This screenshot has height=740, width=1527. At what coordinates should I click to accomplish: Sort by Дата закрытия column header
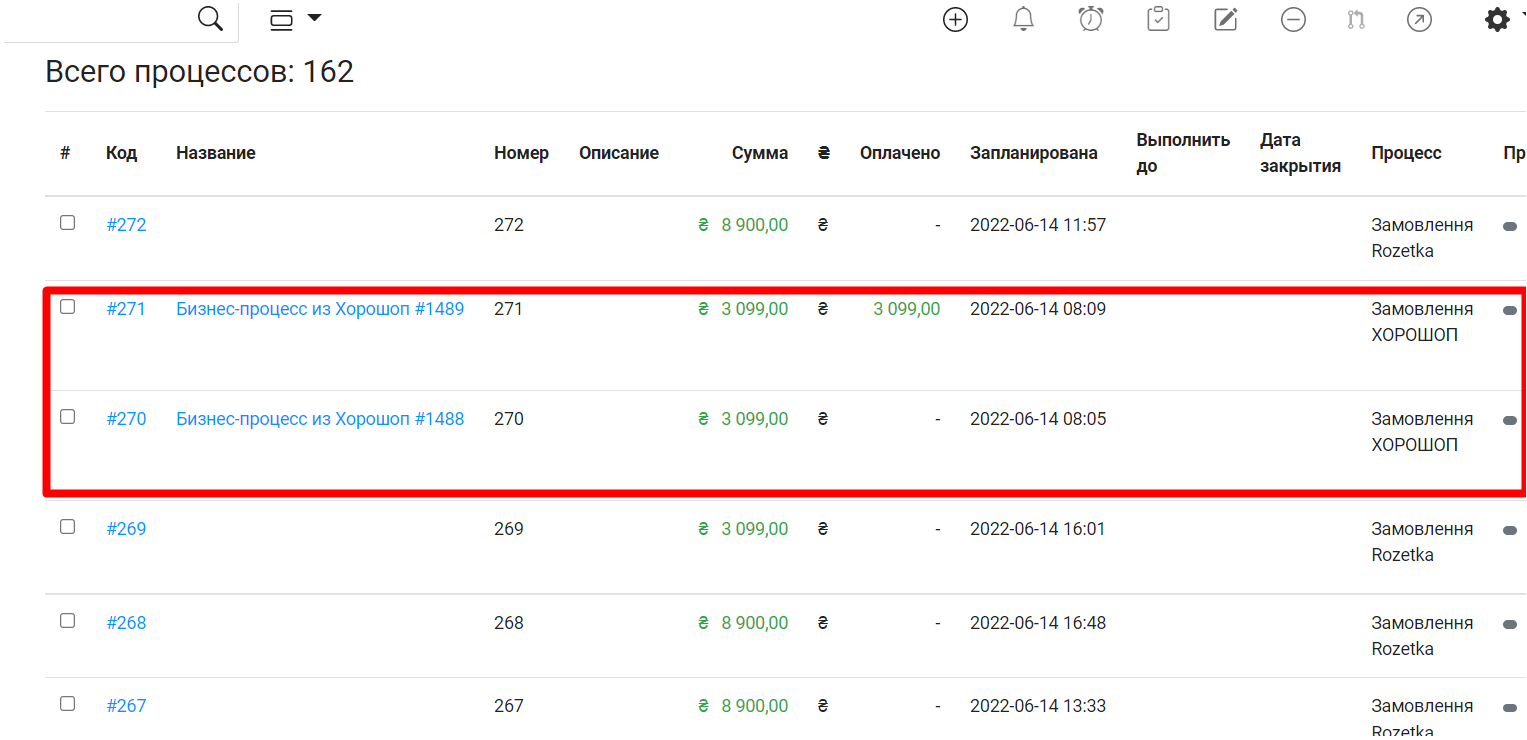pos(1300,153)
